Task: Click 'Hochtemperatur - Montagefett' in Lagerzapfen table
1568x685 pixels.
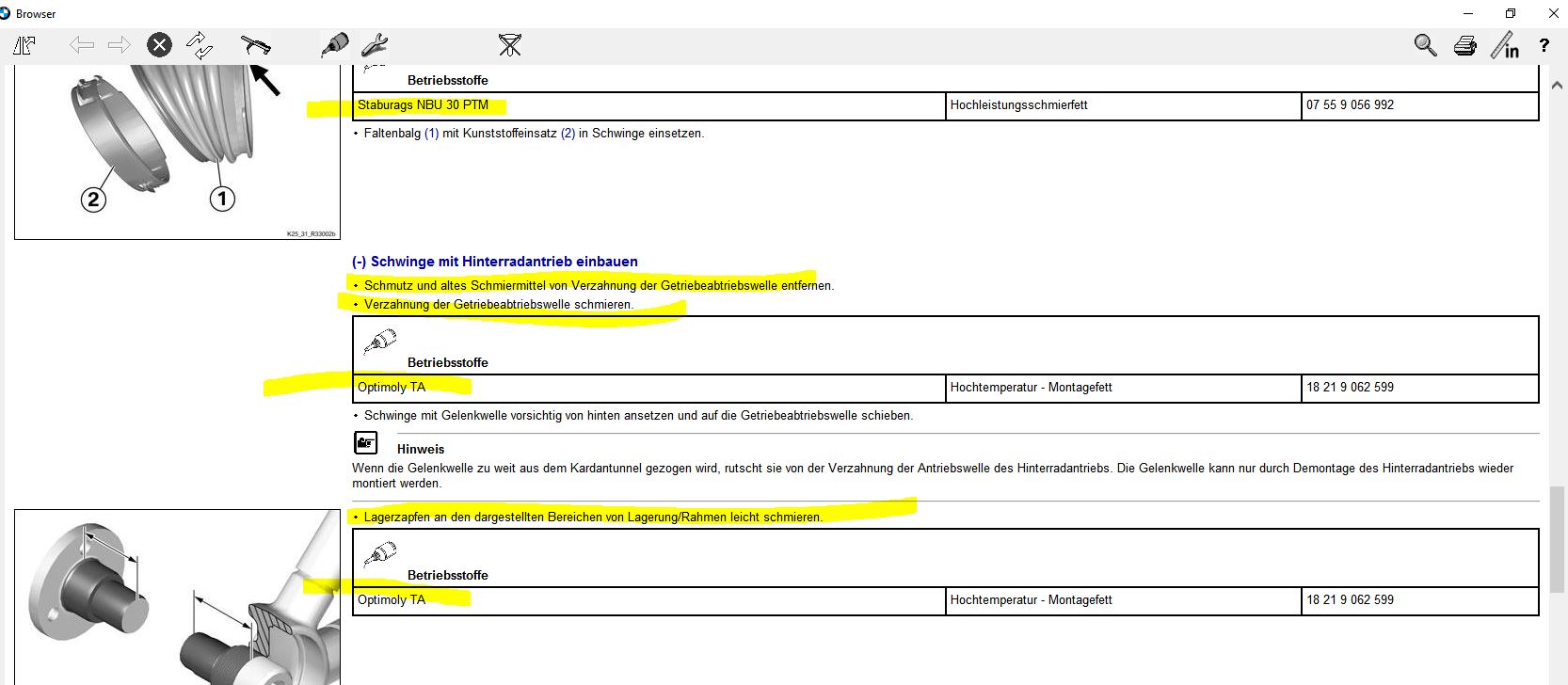Action: coord(1031,600)
